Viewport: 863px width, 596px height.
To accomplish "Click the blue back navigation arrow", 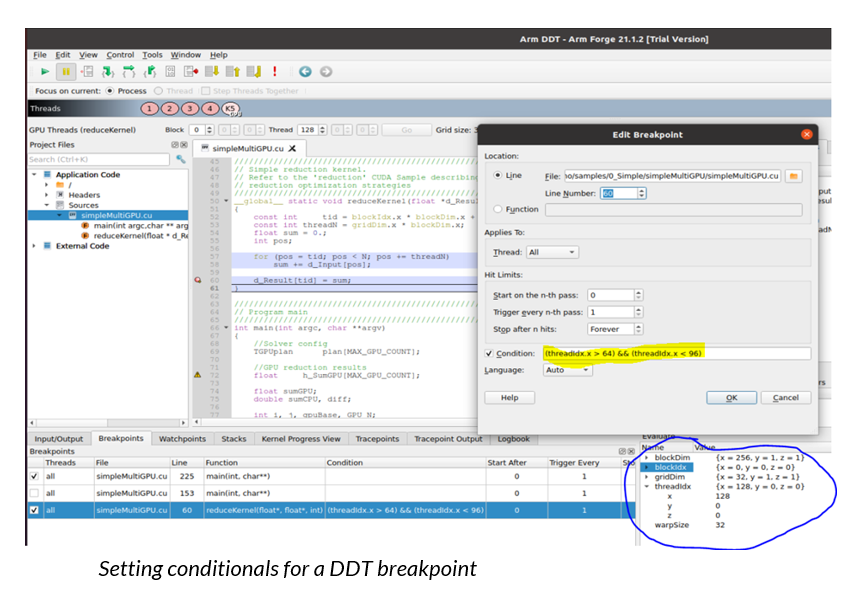I will [x=305, y=71].
